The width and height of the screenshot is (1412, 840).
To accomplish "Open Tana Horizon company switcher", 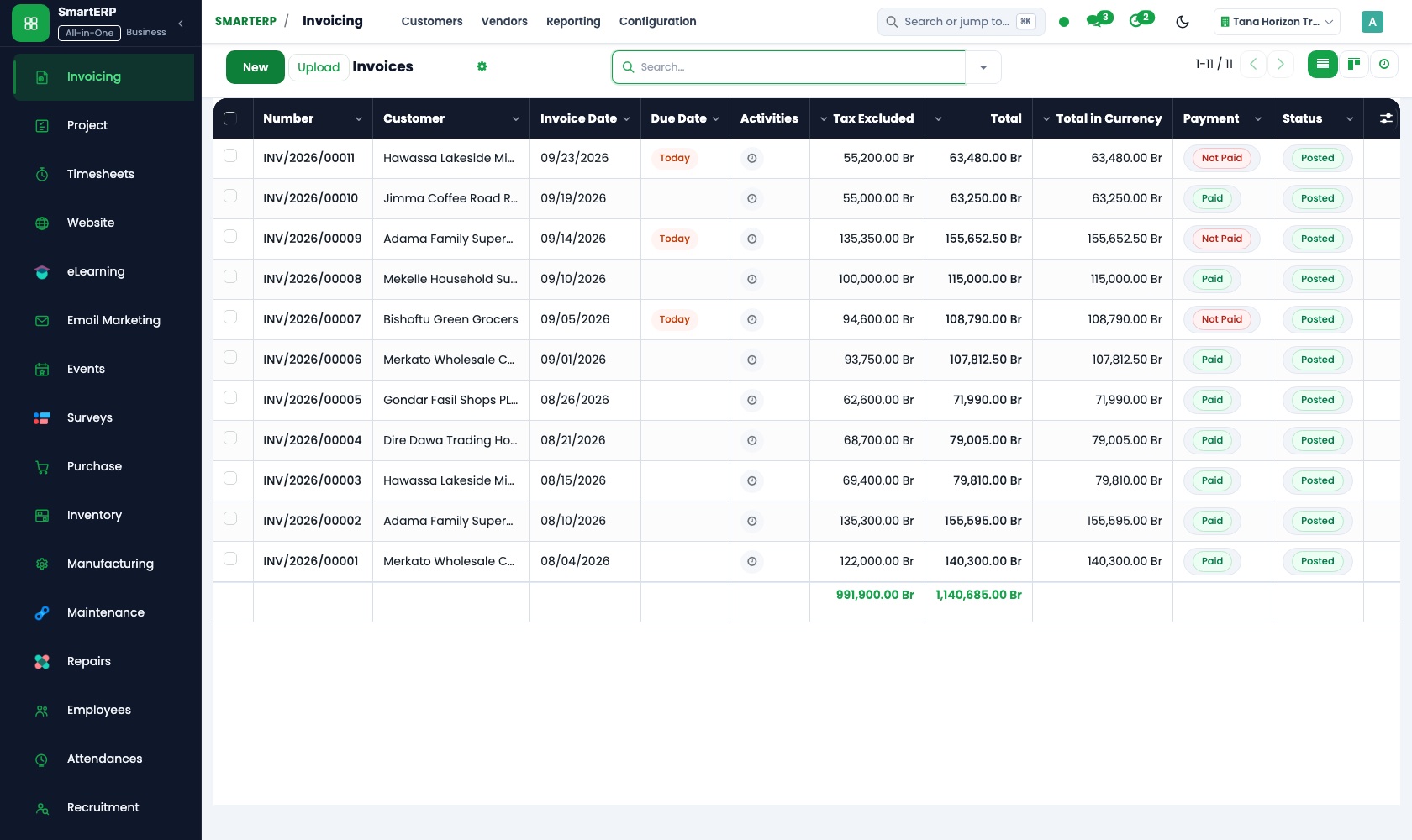I will (1277, 22).
